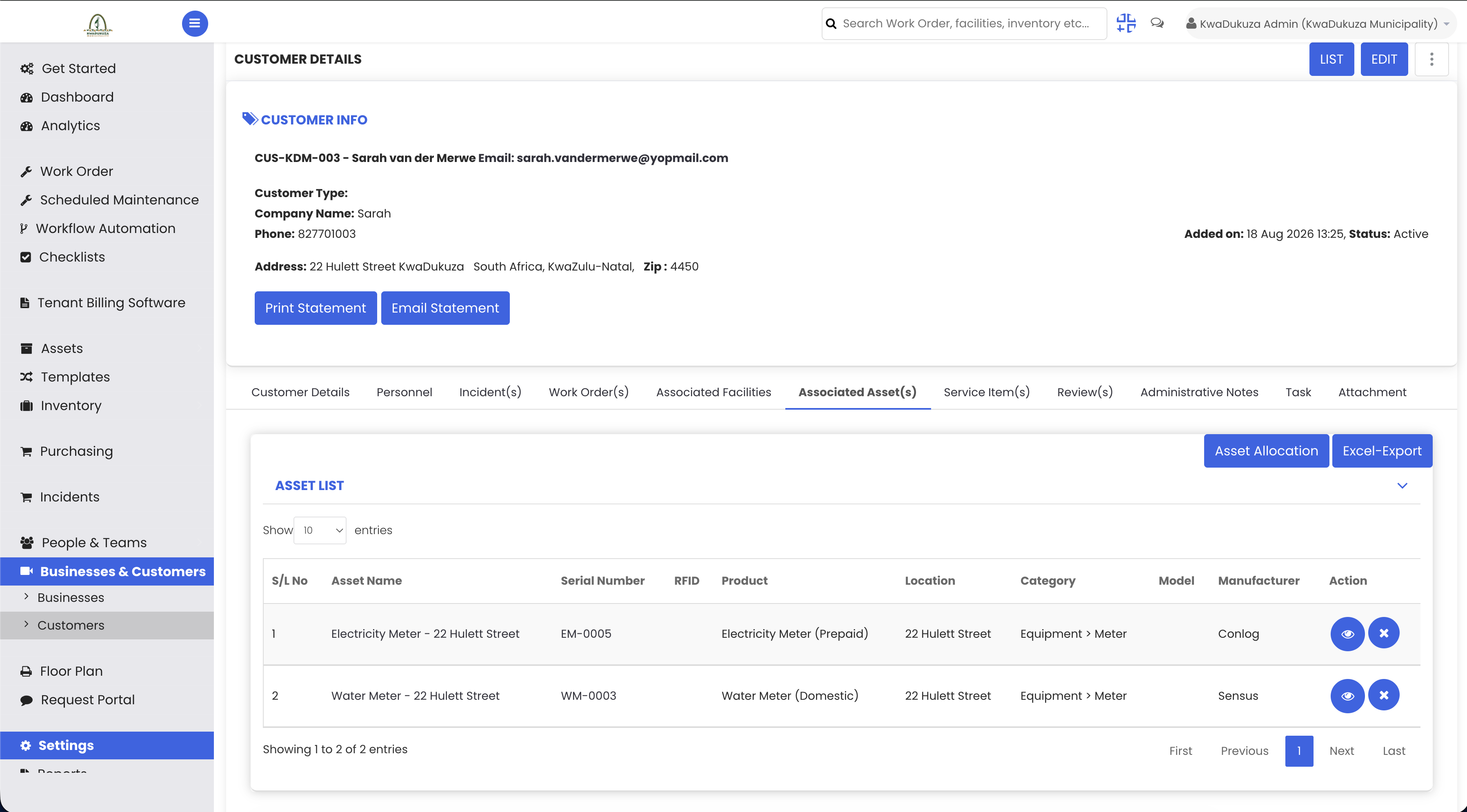Focus the Search Work Order input field

pyautogui.click(x=964, y=23)
